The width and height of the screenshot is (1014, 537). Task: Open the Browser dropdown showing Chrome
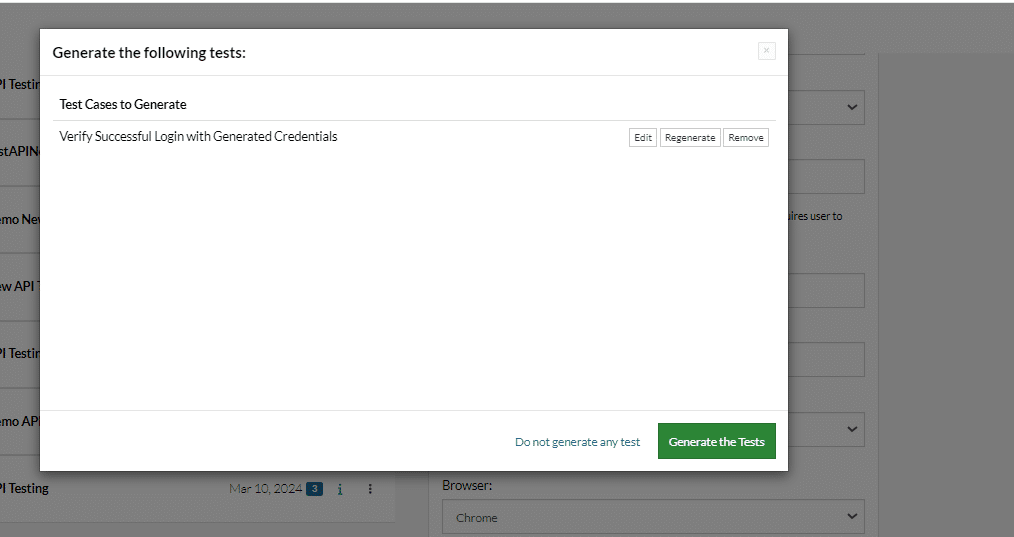click(x=653, y=516)
